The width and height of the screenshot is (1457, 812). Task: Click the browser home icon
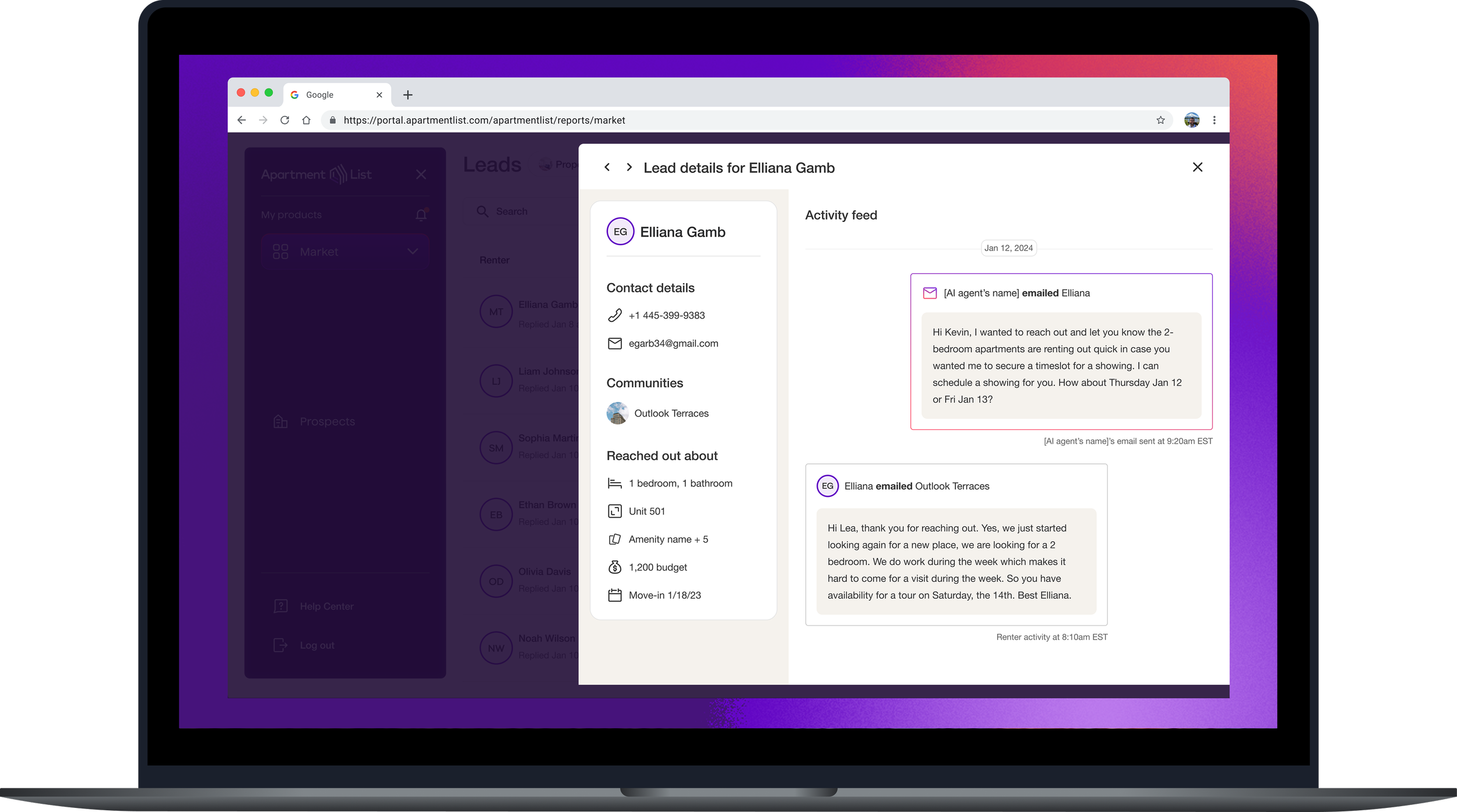click(x=306, y=120)
